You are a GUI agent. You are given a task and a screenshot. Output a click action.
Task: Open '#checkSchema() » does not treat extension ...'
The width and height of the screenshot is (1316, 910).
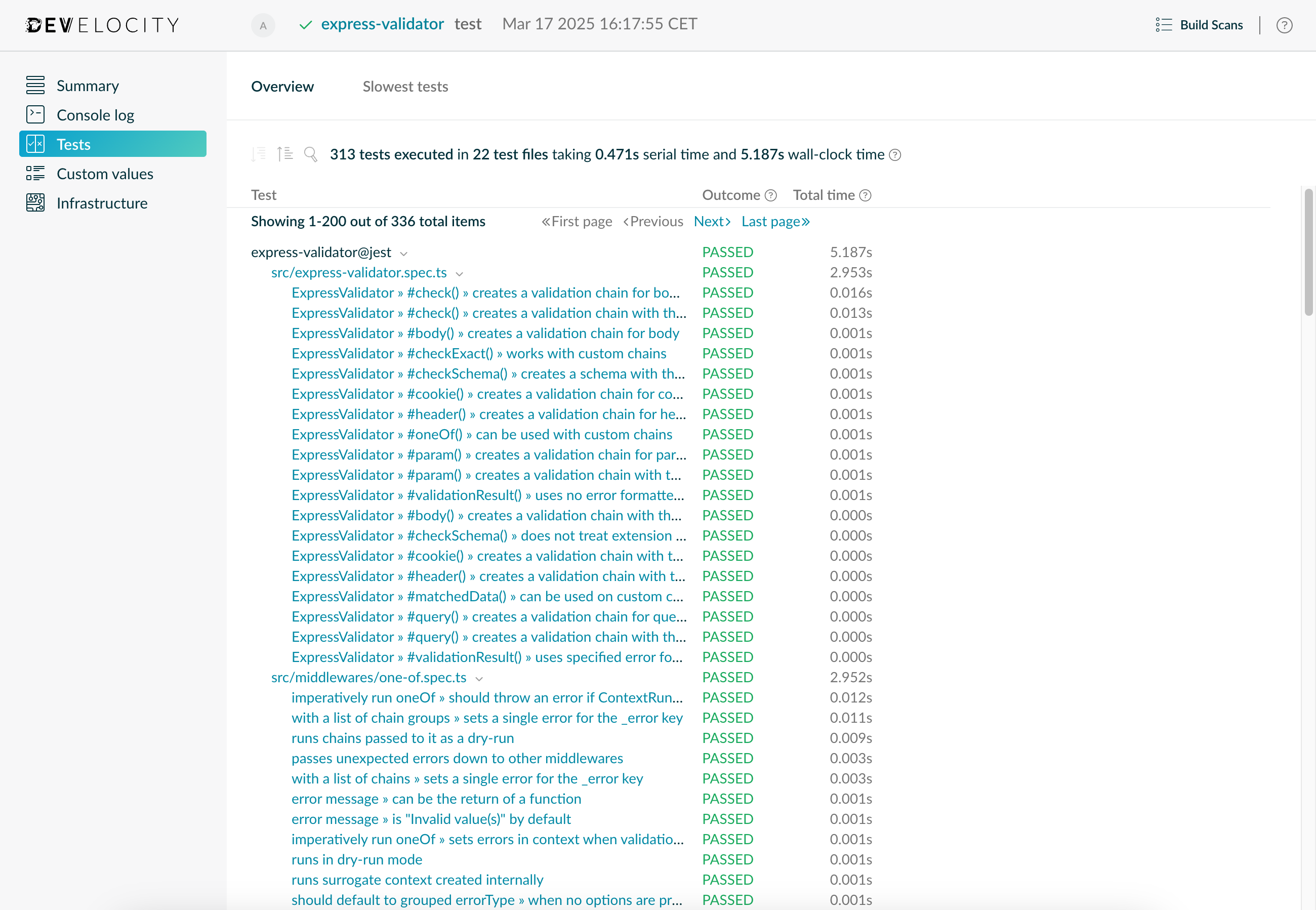489,535
